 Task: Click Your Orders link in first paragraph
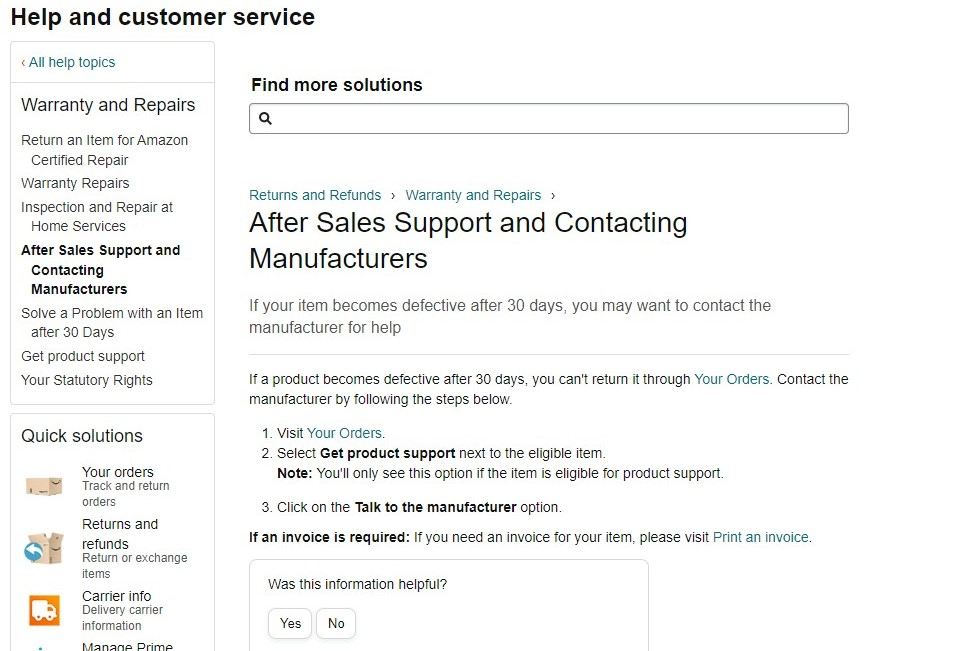(x=731, y=379)
